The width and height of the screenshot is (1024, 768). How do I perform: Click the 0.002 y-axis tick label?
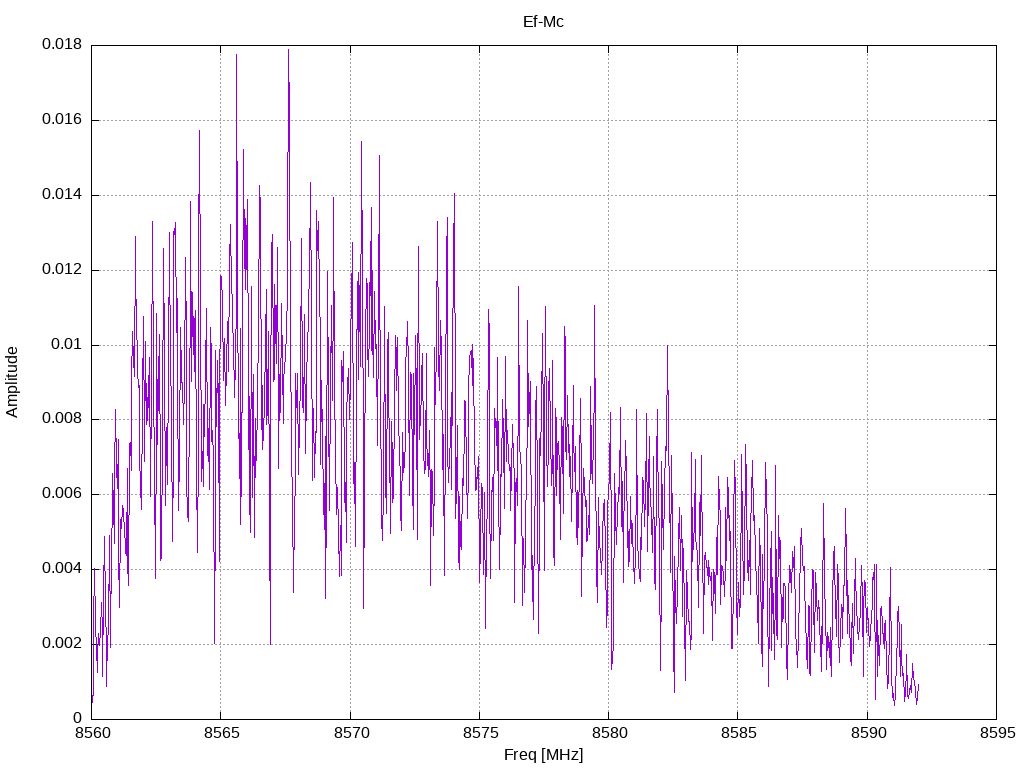[62, 643]
